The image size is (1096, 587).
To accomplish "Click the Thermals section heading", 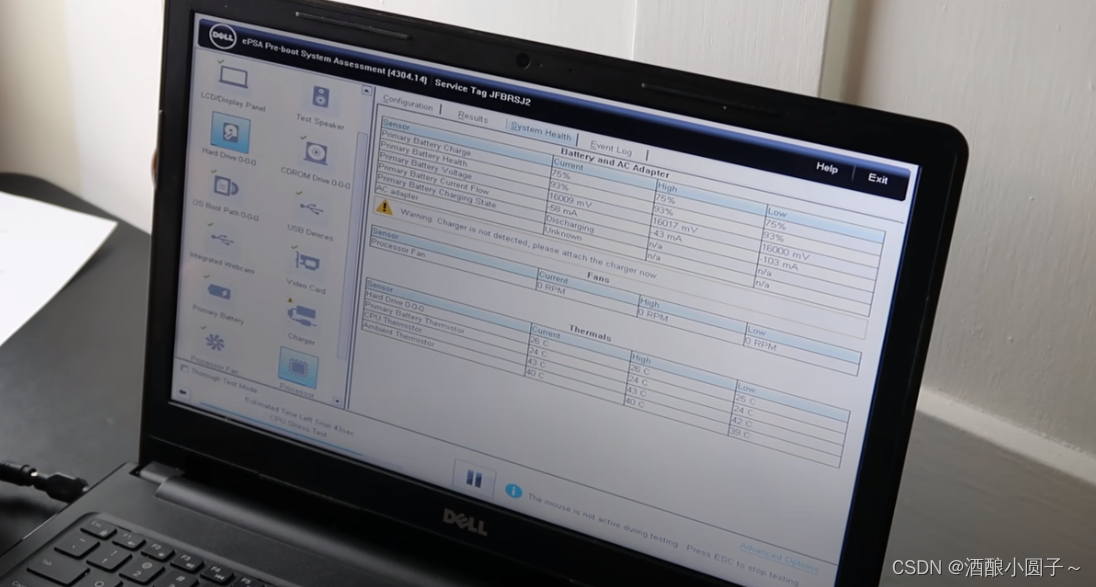I will 590,333.
